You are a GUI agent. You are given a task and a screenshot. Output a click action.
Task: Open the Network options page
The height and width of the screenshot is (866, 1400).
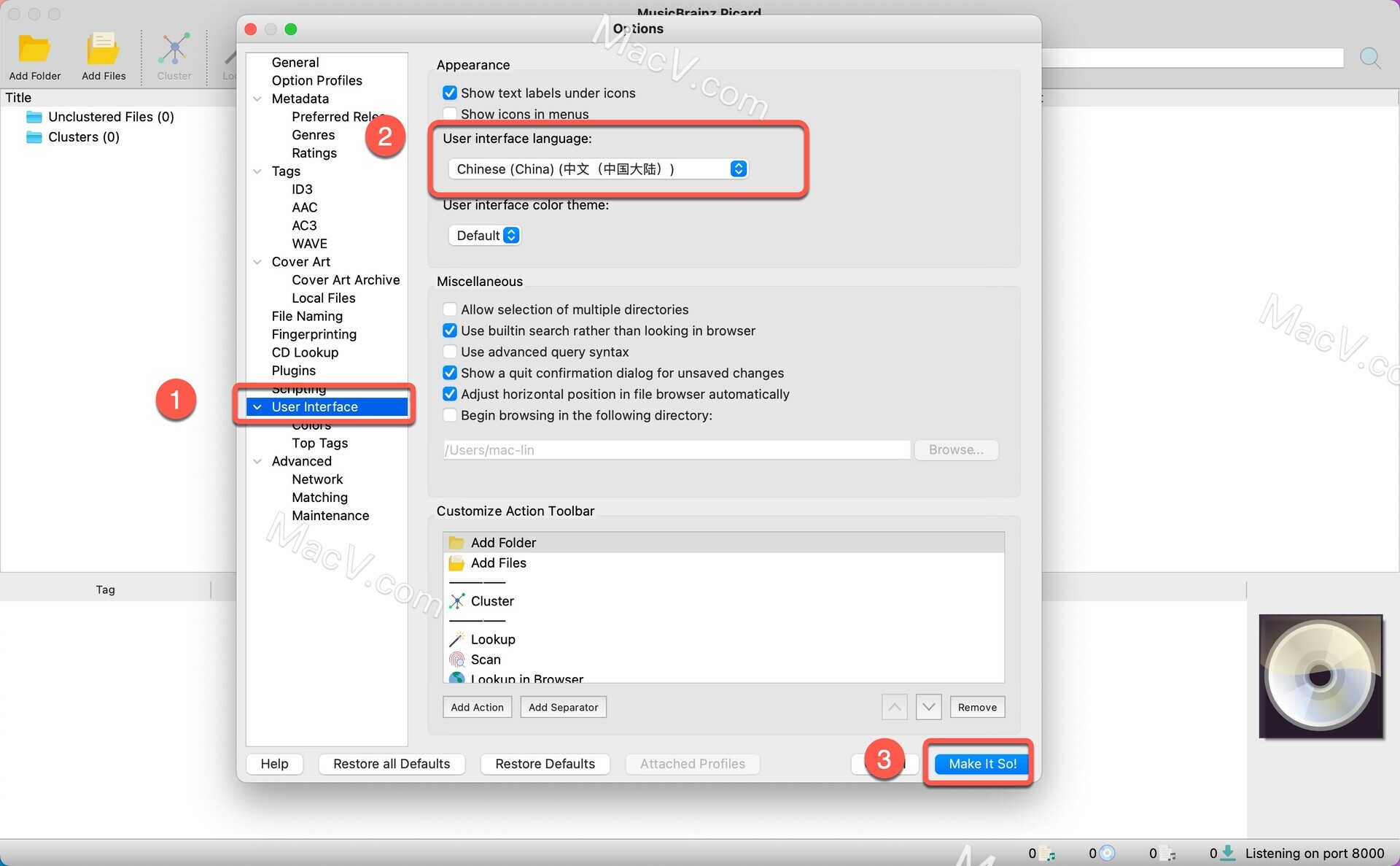(317, 479)
